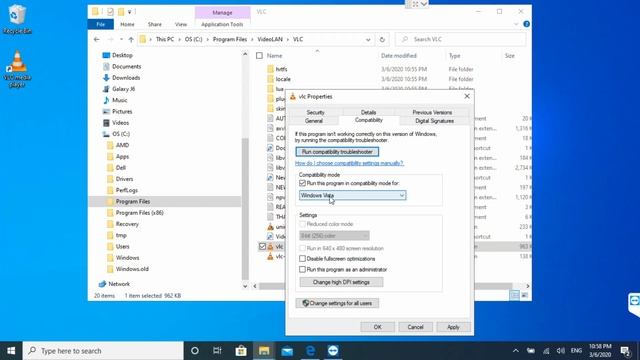Open the Home ribbon tab
This screenshot has height=360, width=640.
(x=127, y=24)
